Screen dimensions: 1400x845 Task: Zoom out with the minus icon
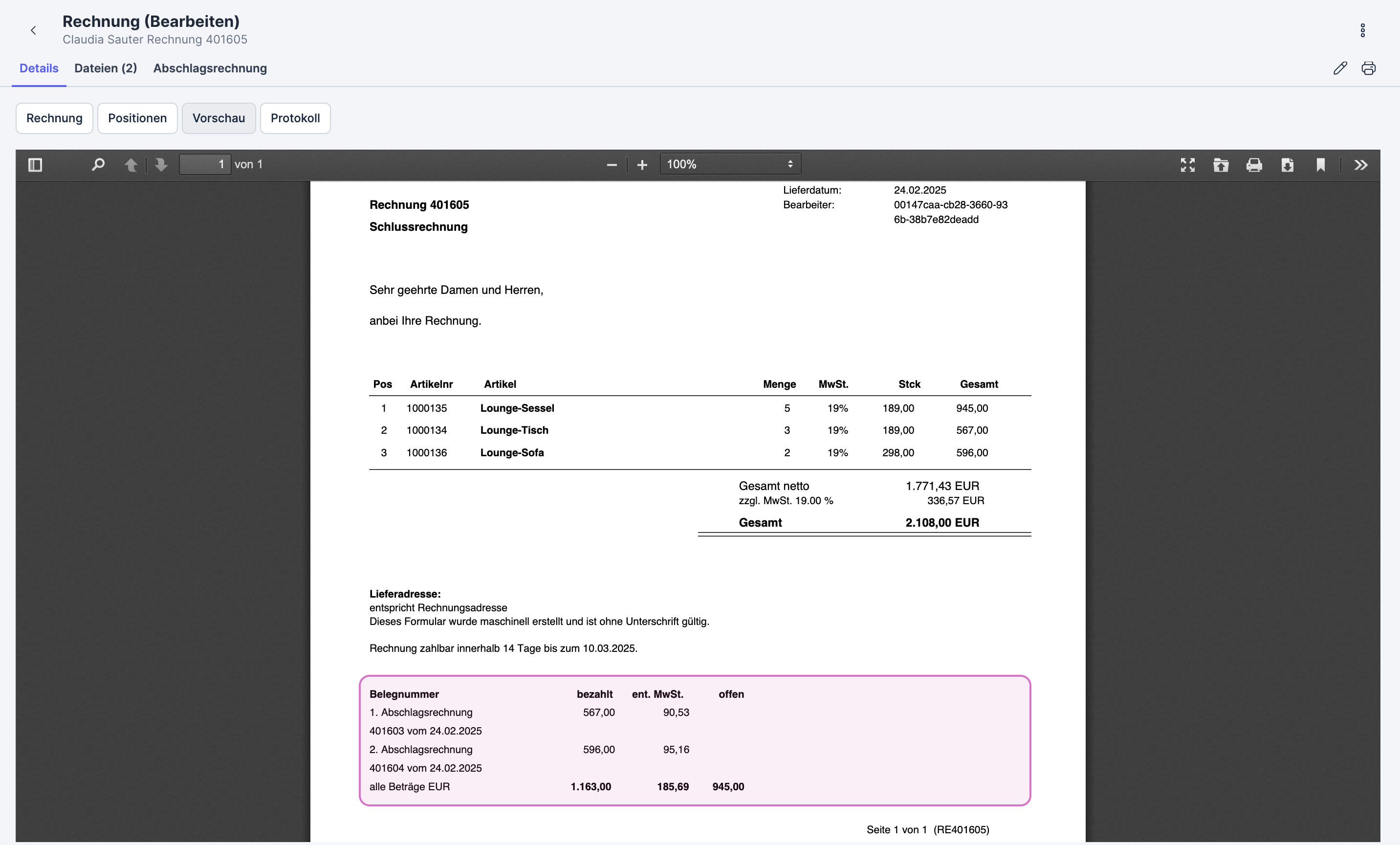(x=612, y=165)
